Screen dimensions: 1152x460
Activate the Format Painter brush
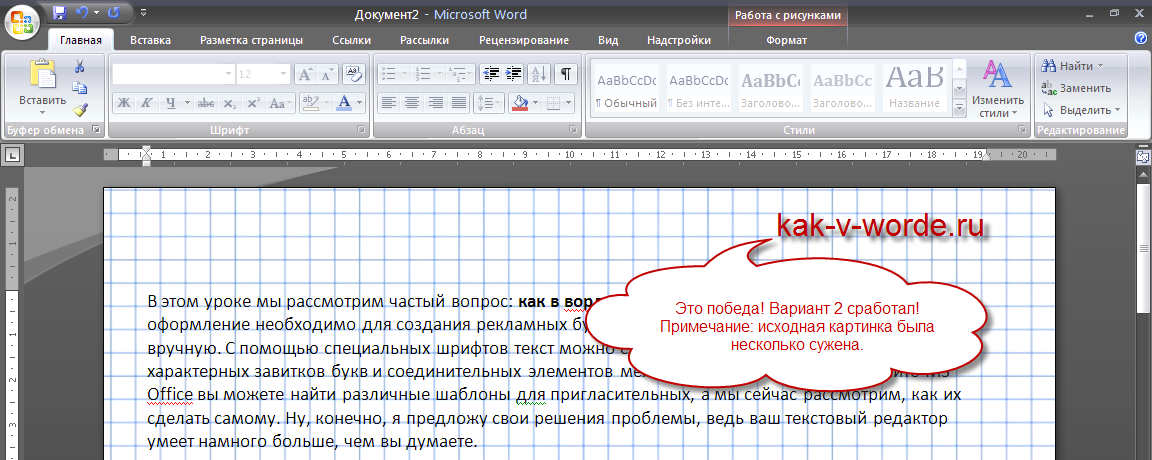coord(79,109)
